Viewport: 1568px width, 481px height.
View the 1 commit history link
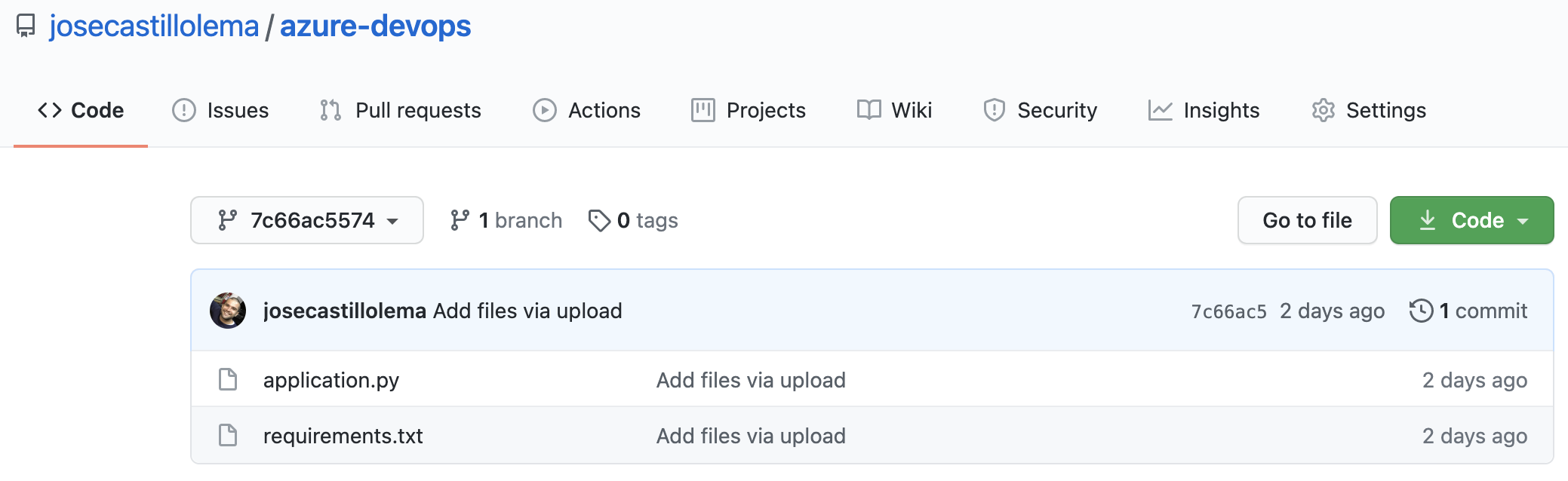click(1468, 311)
